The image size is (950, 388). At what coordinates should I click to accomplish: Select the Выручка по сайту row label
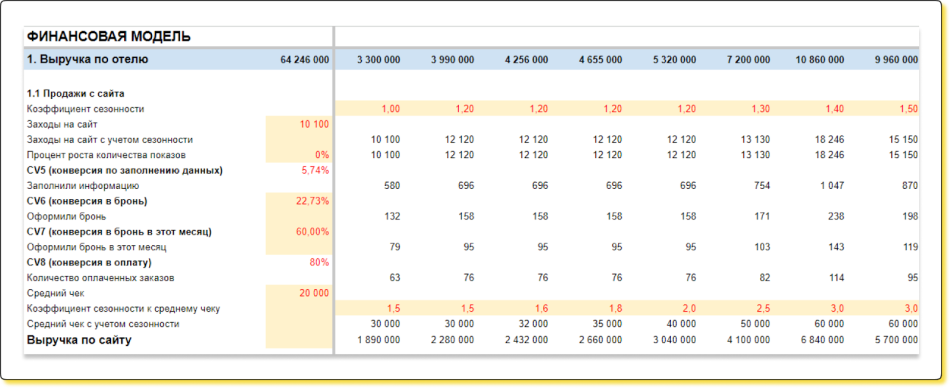pyautogui.click(x=79, y=340)
